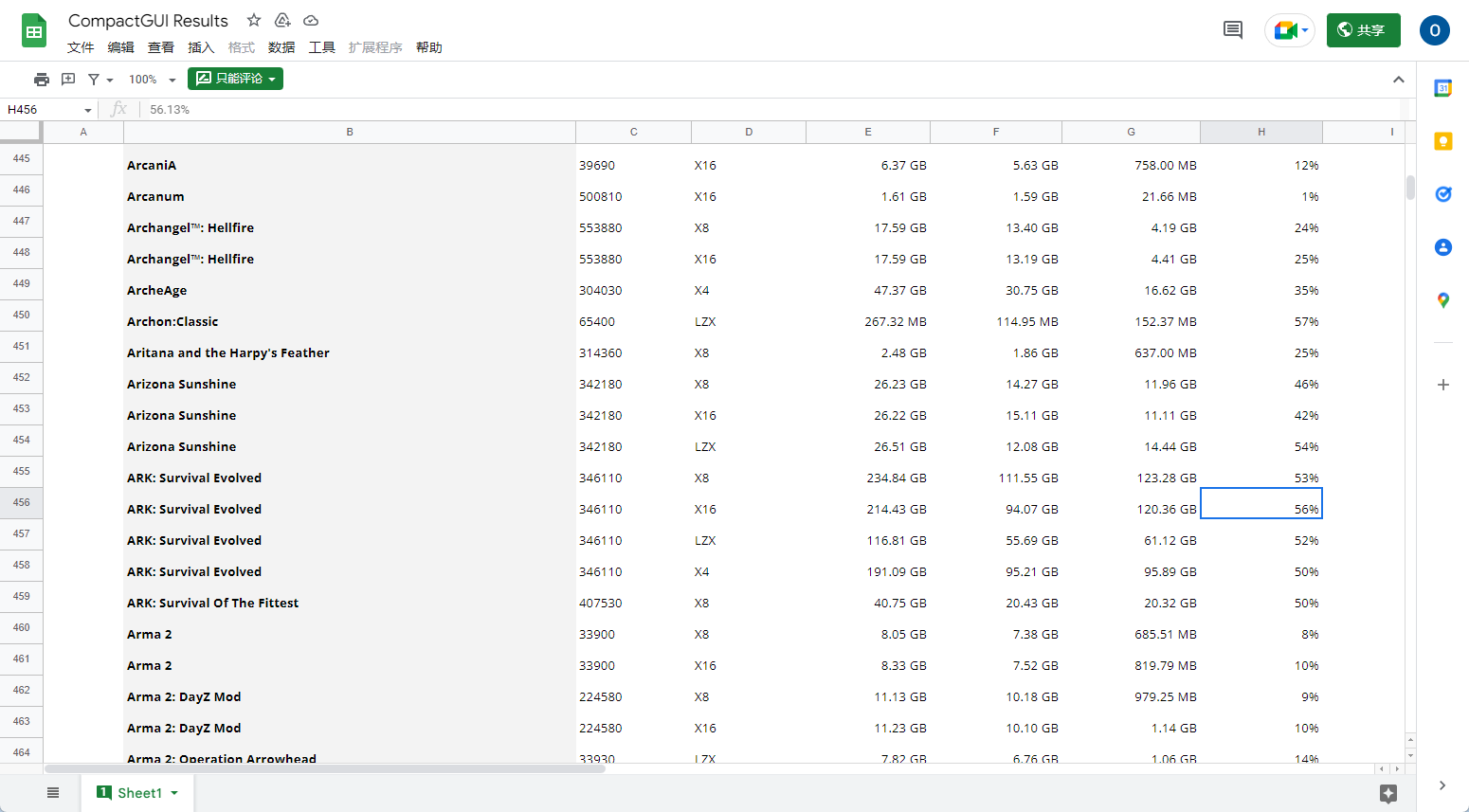This screenshot has width=1469, height=812.
Task: Open comment history speech bubble icon
Action: (x=1232, y=30)
